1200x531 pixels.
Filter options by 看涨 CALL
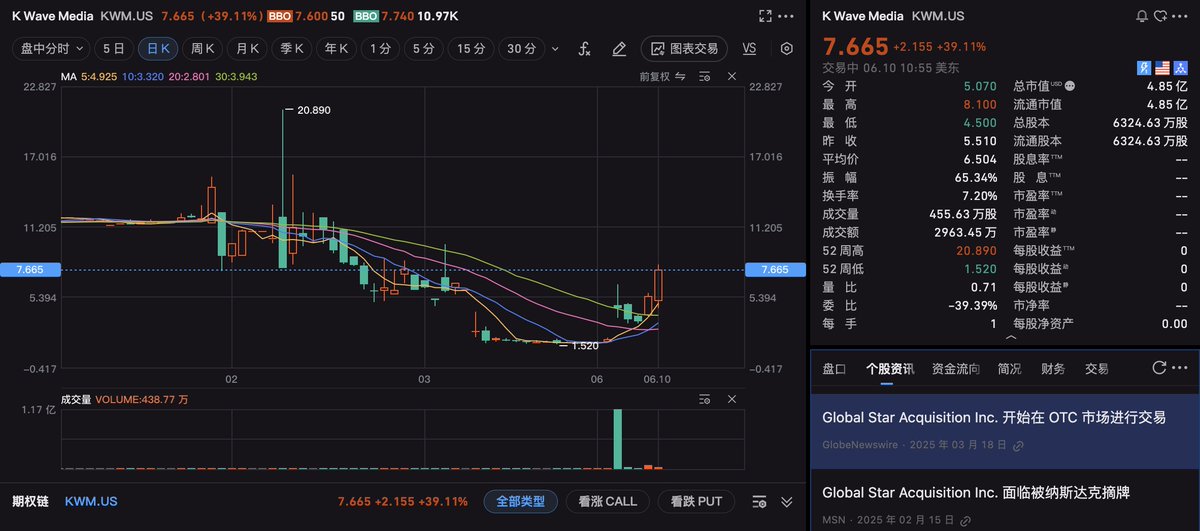[x=607, y=501]
